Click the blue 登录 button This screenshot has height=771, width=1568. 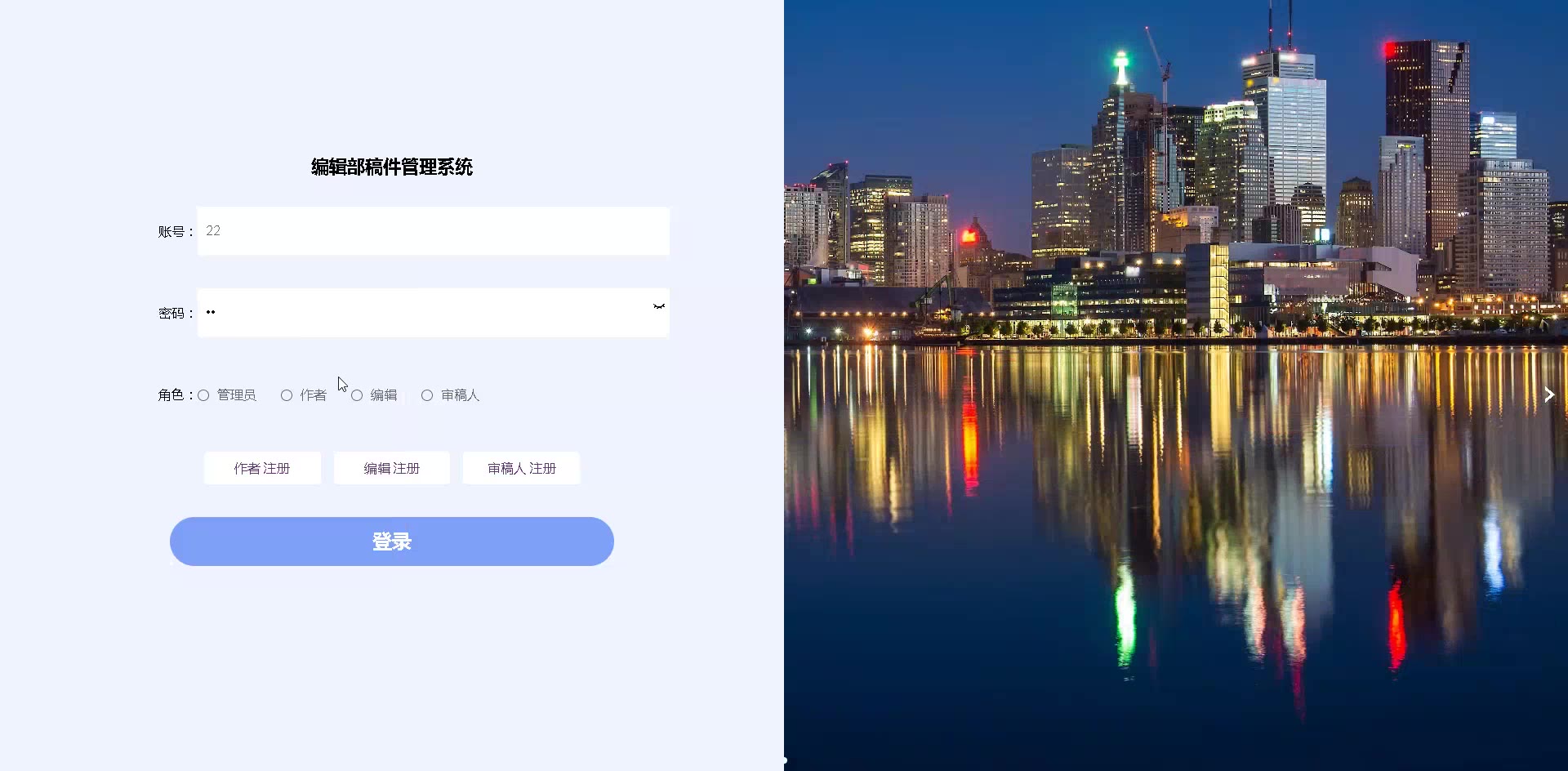point(392,541)
